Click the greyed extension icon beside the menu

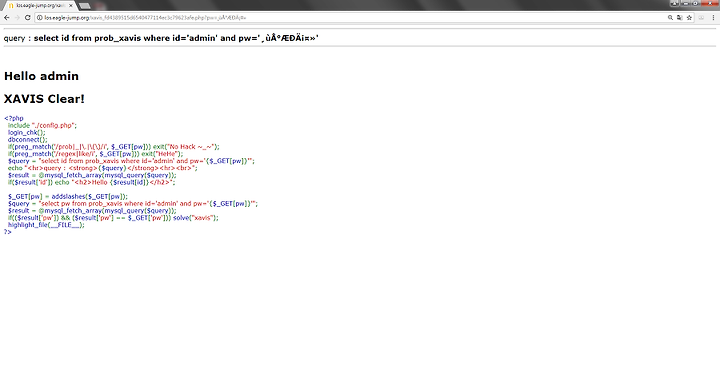click(x=701, y=17)
